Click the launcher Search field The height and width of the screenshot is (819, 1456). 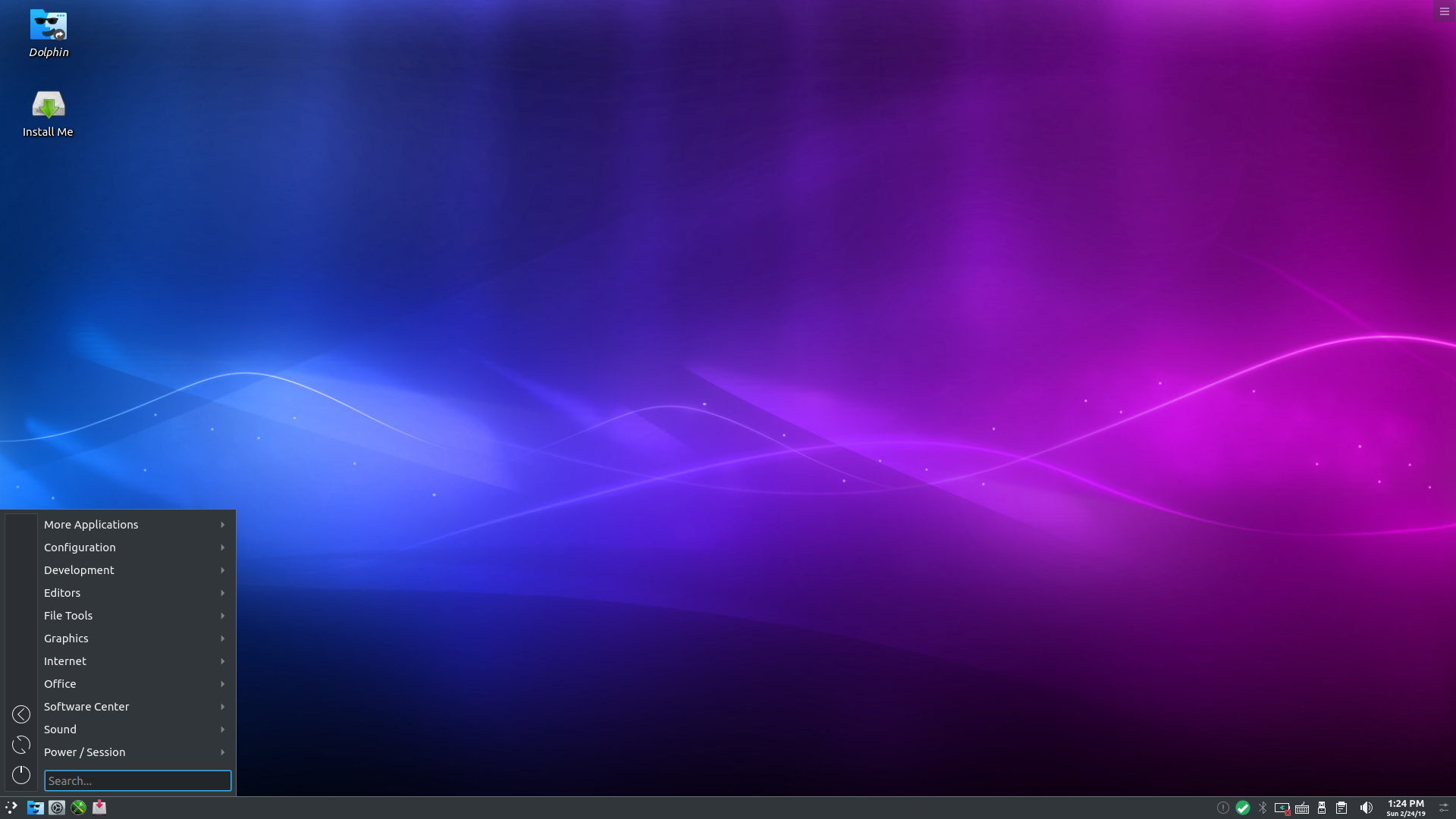pyautogui.click(x=137, y=780)
